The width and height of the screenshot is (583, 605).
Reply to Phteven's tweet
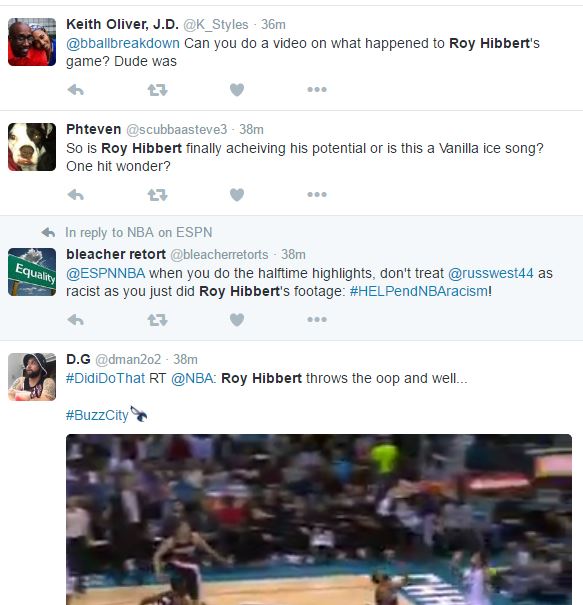pyautogui.click(x=76, y=195)
